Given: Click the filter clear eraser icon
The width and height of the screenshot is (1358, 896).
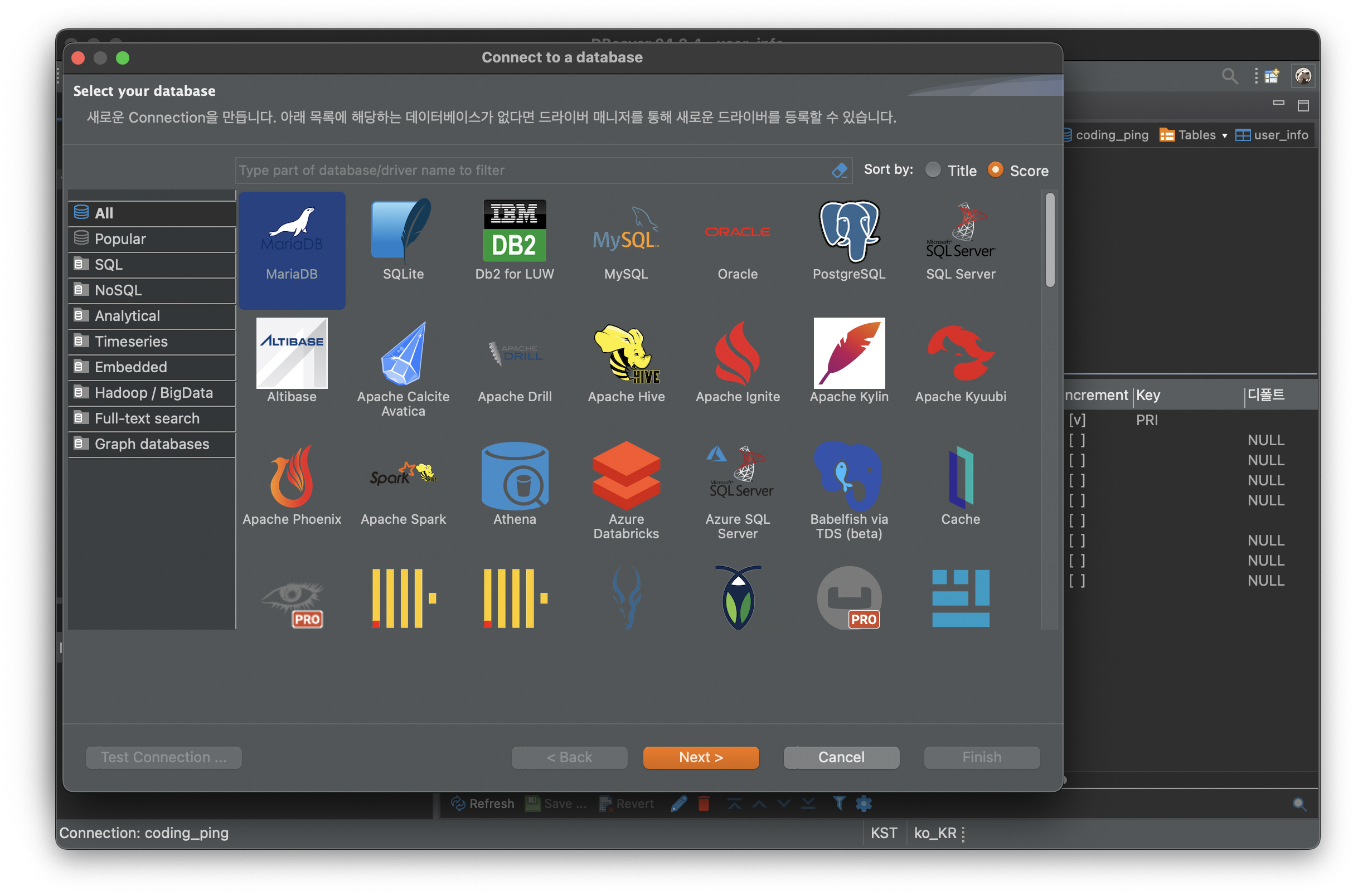Looking at the screenshot, I should pos(839,171).
